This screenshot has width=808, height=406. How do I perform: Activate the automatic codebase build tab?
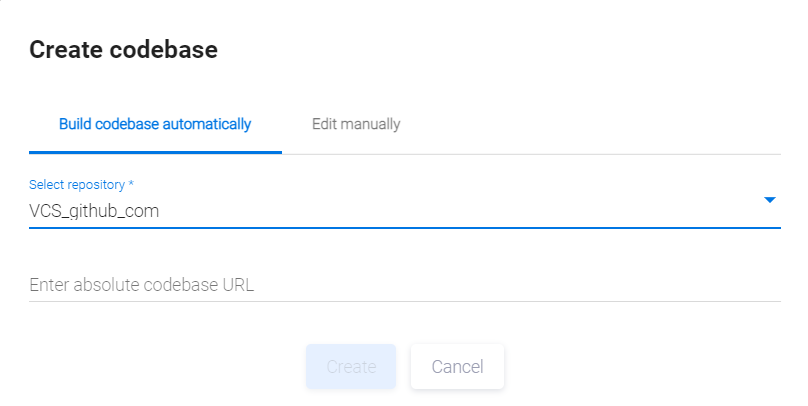coord(155,125)
